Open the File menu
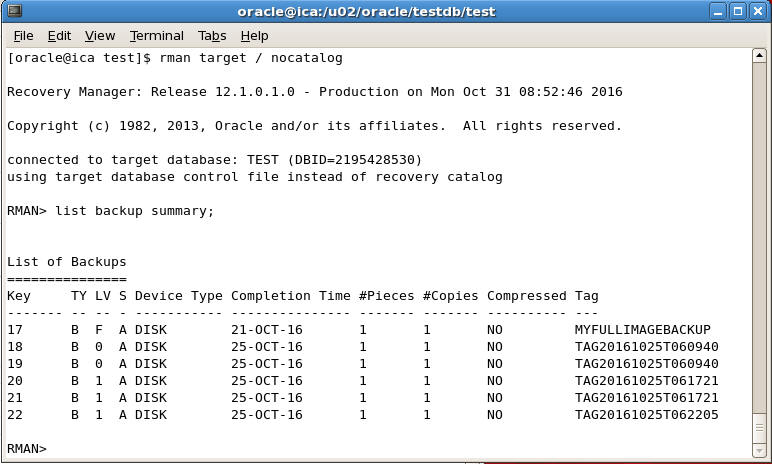The height and width of the screenshot is (464, 772). (23, 36)
